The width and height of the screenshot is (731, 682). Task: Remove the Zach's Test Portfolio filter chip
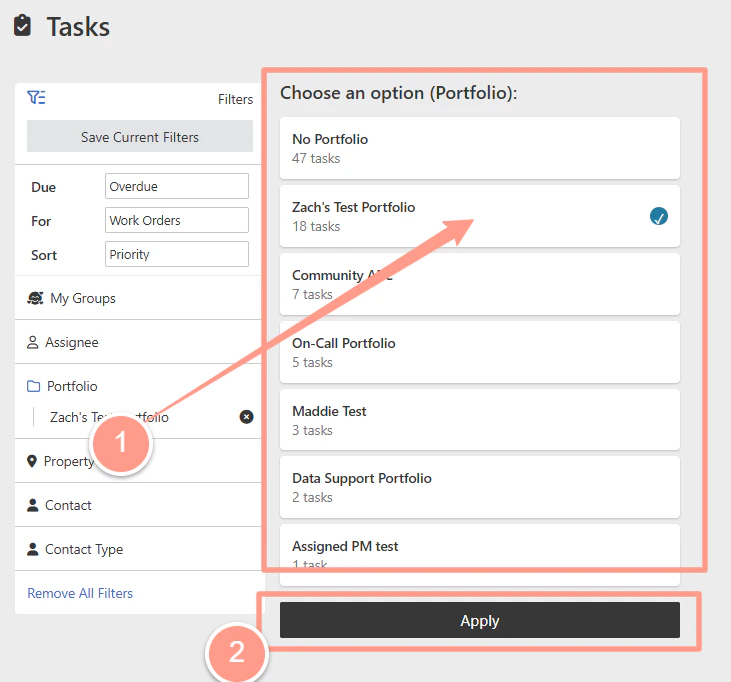click(246, 416)
